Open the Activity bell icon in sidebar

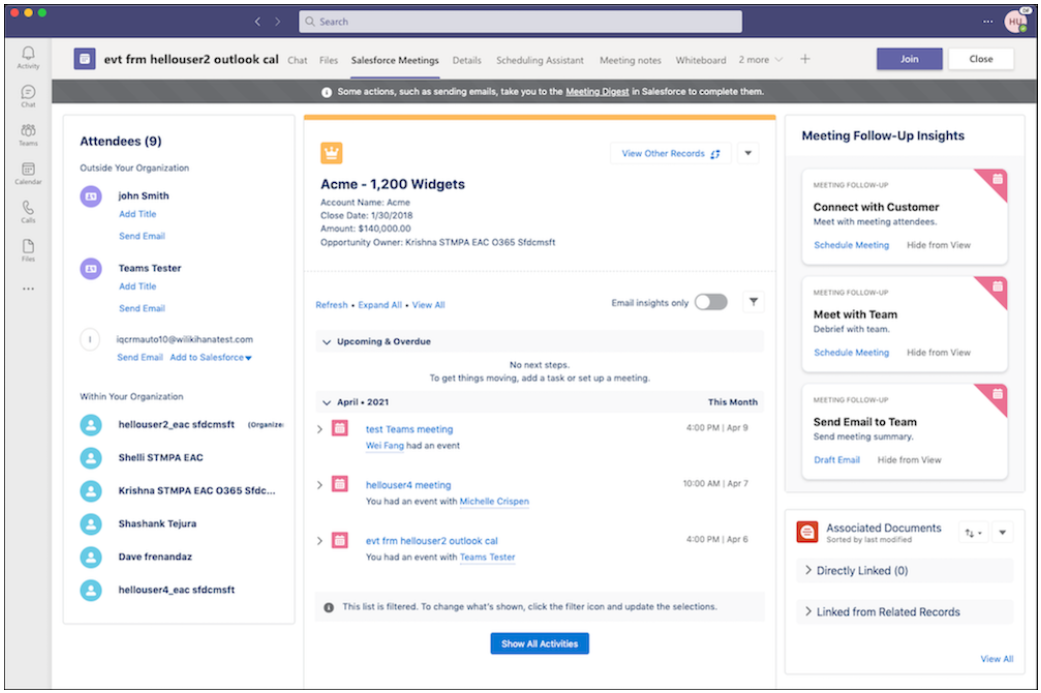coord(28,56)
